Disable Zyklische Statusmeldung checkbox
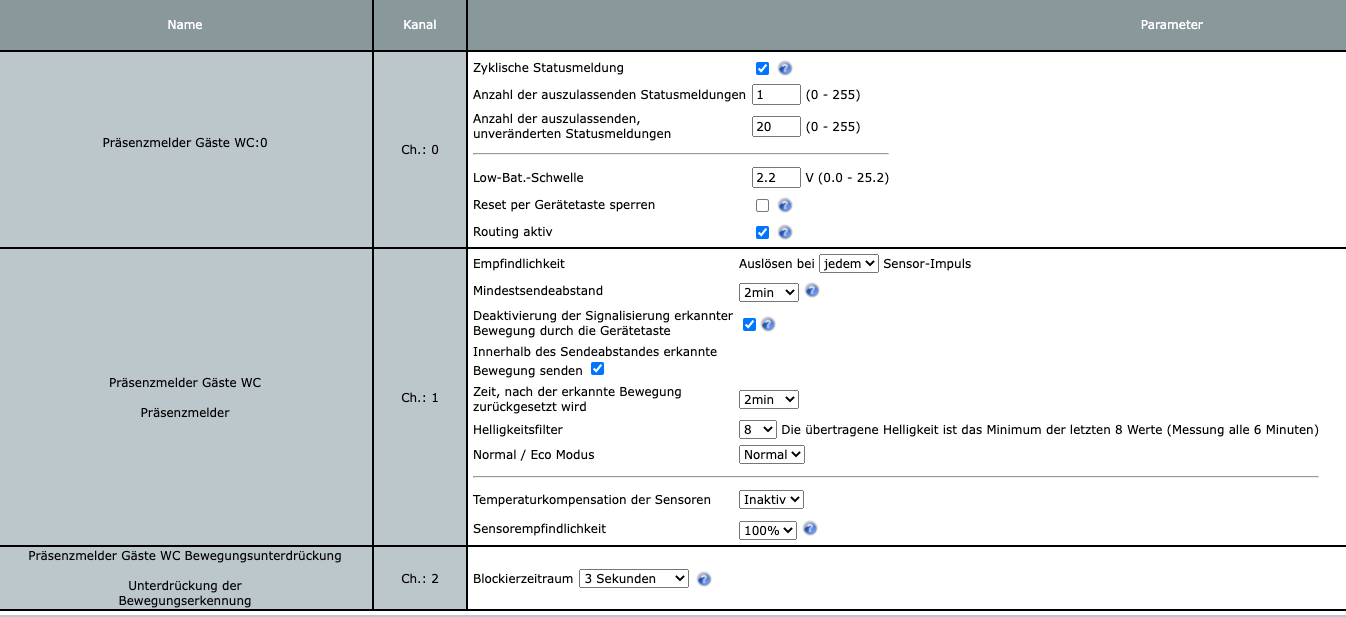This screenshot has width=1346, height=617. click(x=763, y=68)
